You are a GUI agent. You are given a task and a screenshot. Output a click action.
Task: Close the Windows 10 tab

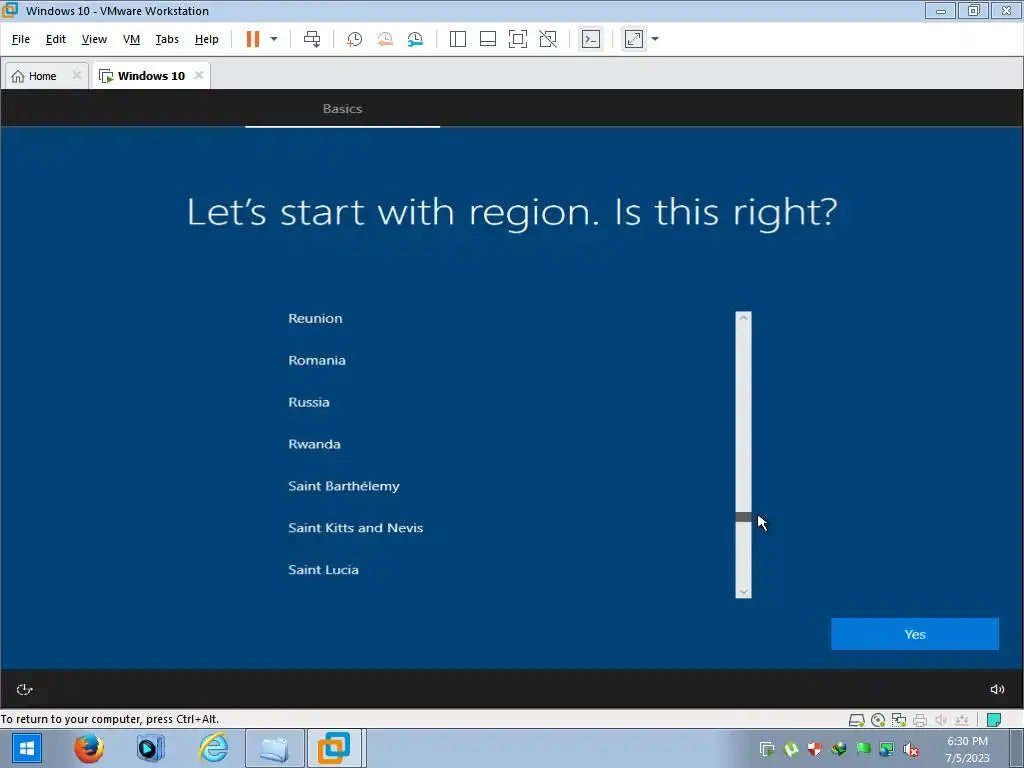point(199,75)
